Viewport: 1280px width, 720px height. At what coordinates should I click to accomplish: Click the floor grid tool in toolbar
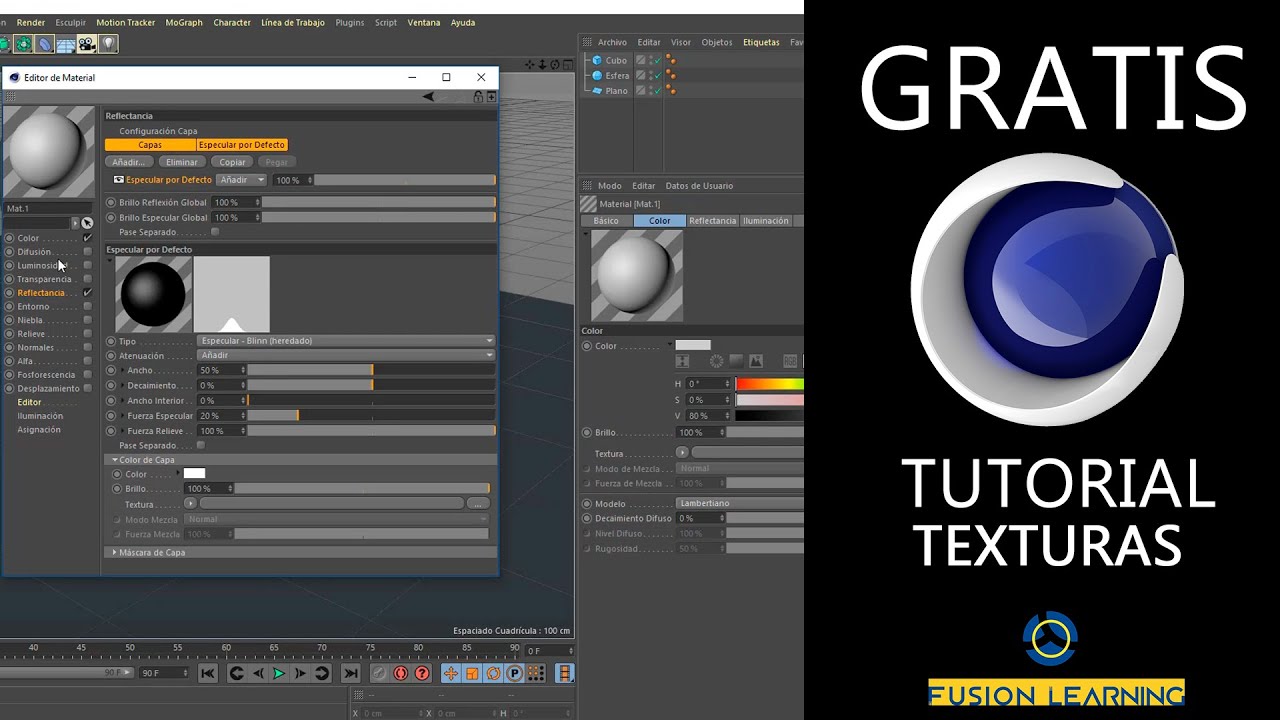click(x=66, y=45)
